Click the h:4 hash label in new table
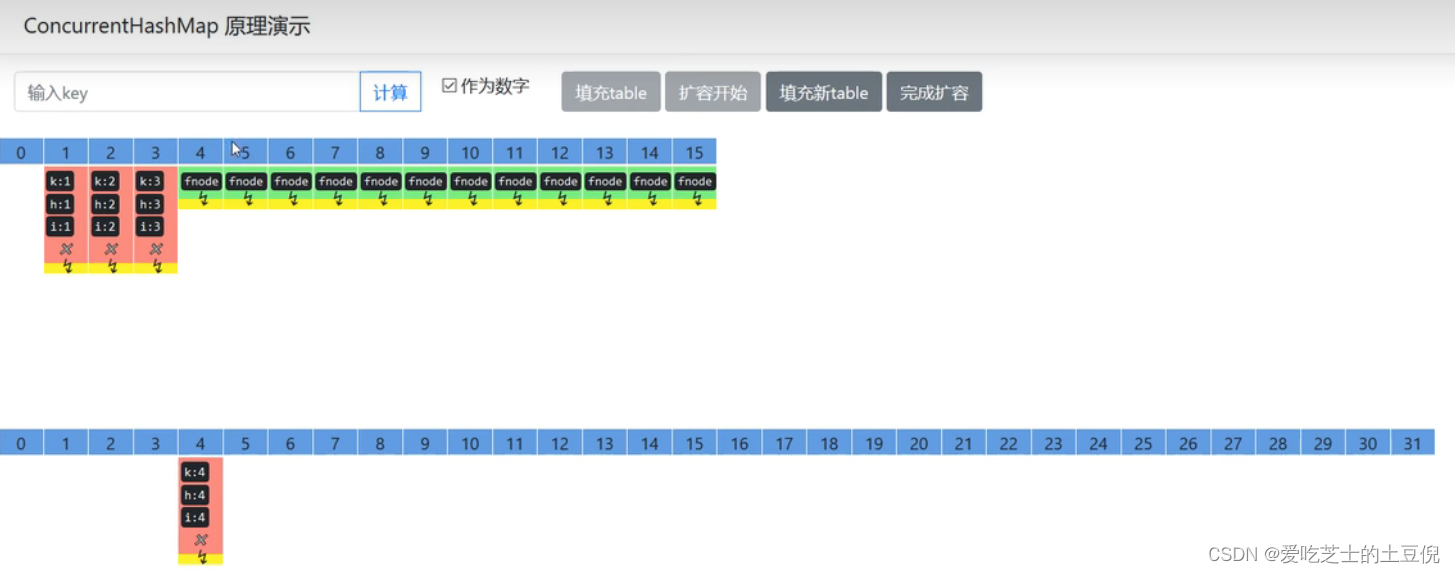 click(x=196, y=495)
